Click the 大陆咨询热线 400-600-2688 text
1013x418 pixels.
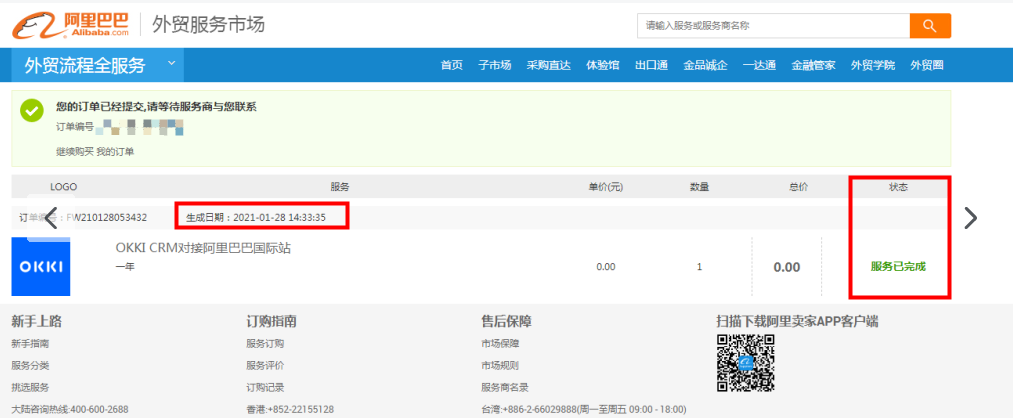[70, 410]
